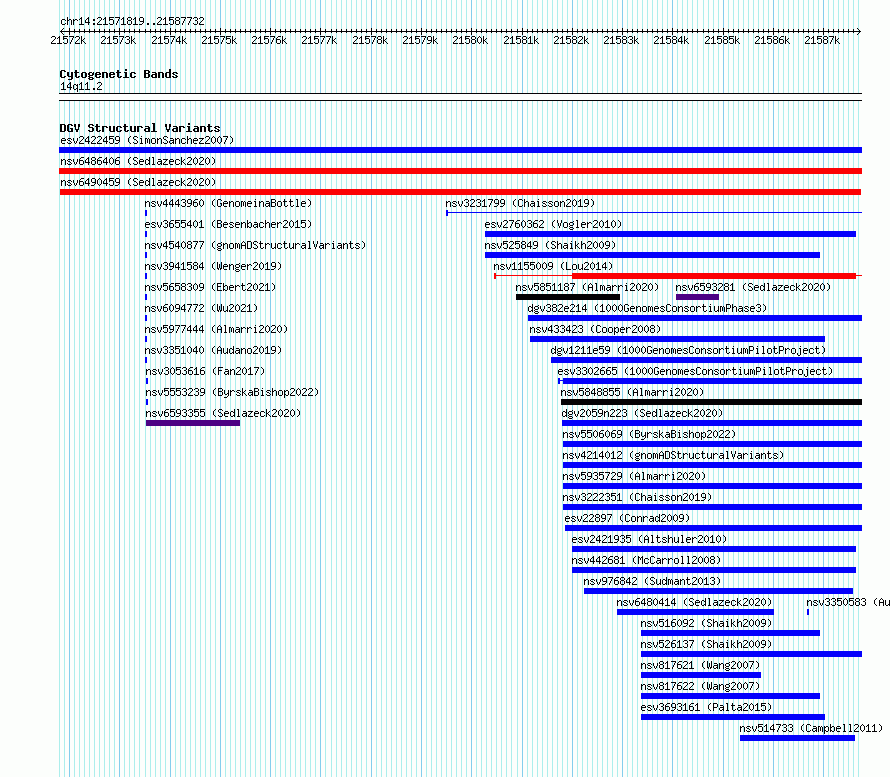This screenshot has height=777, width=890.
Task: Click nsv1155009 (Lou2014) label
Action: (553, 266)
